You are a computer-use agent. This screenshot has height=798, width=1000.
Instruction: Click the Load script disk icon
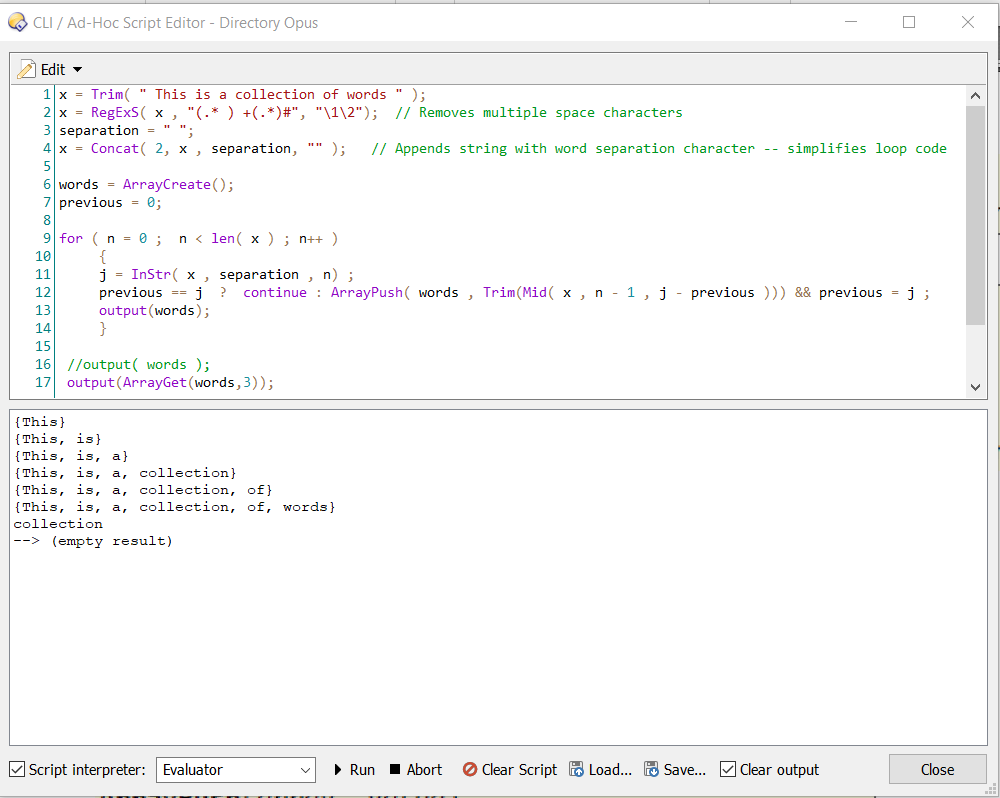click(577, 769)
